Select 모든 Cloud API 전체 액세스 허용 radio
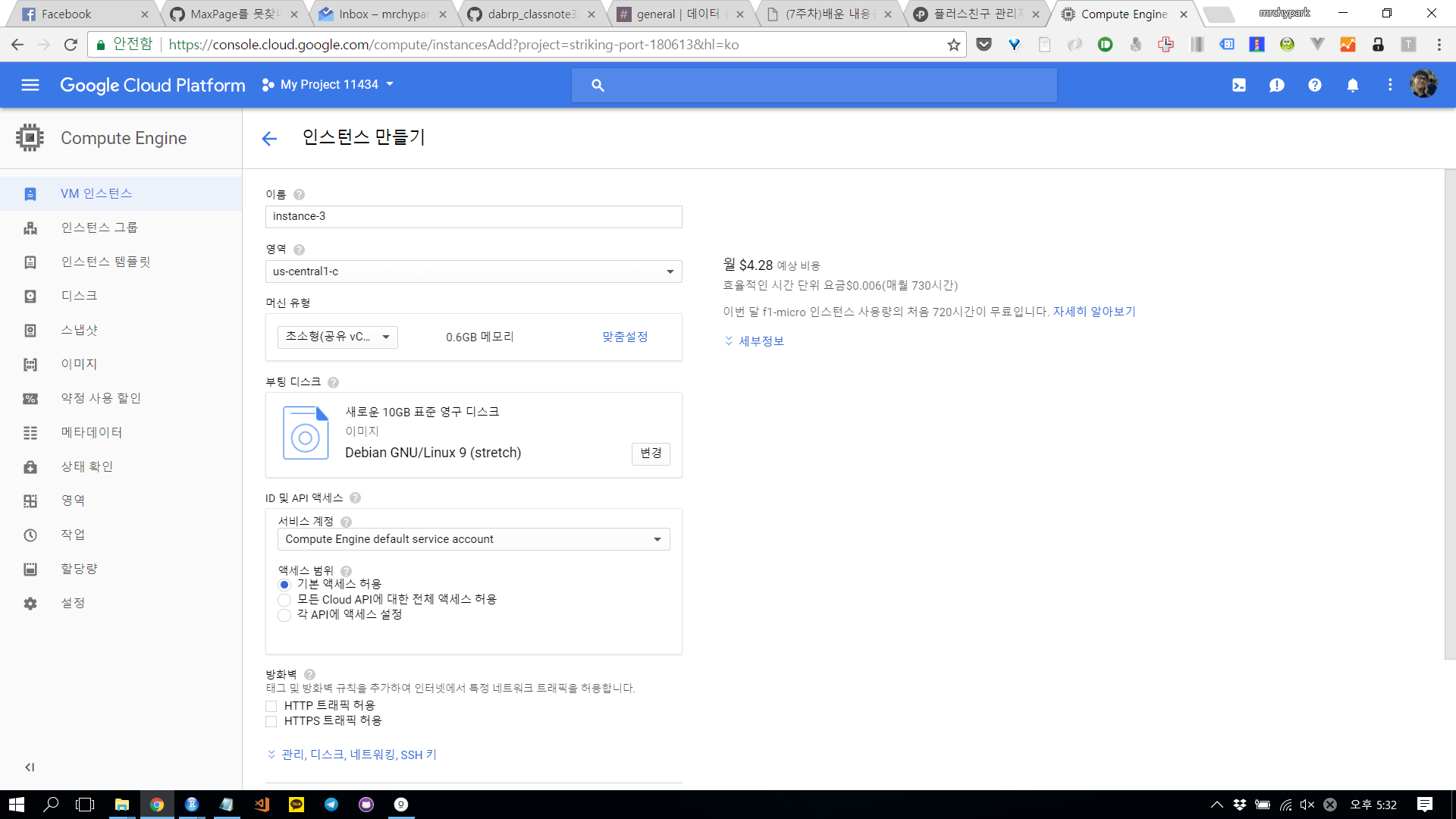This screenshot has height=819, width=1456. (284, 600)
